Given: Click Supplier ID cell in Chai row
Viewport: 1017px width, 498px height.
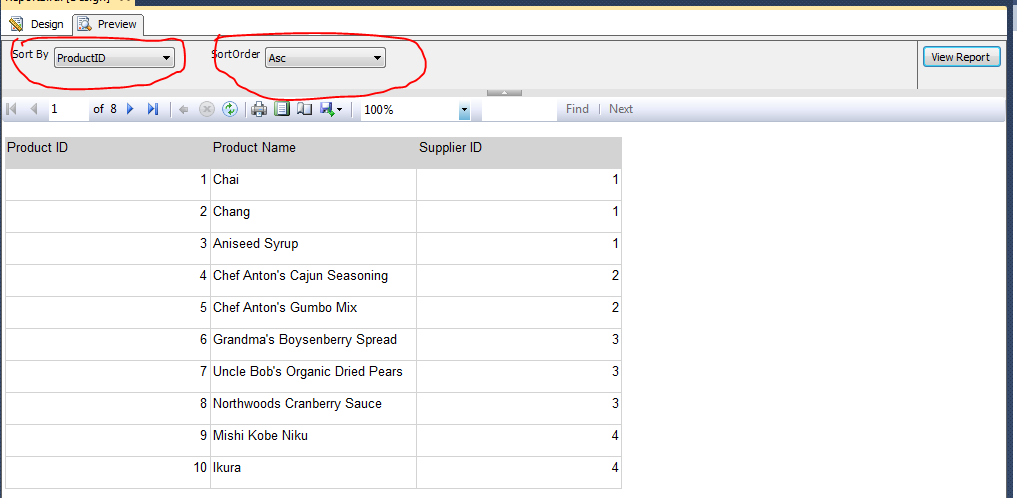Looking at the screenshot, I should [519, 185].
